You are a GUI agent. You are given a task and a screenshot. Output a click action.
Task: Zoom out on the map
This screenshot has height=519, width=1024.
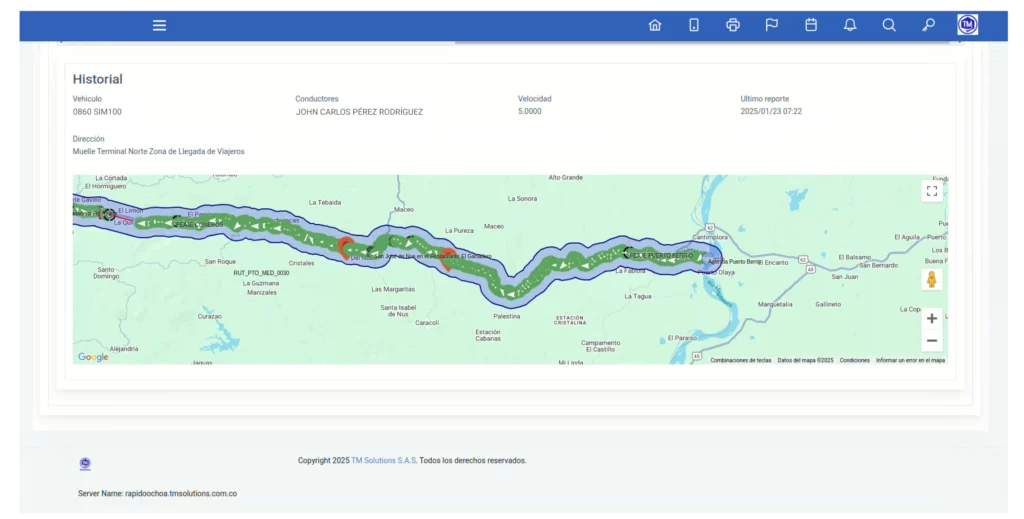click(x=931, y=341)
